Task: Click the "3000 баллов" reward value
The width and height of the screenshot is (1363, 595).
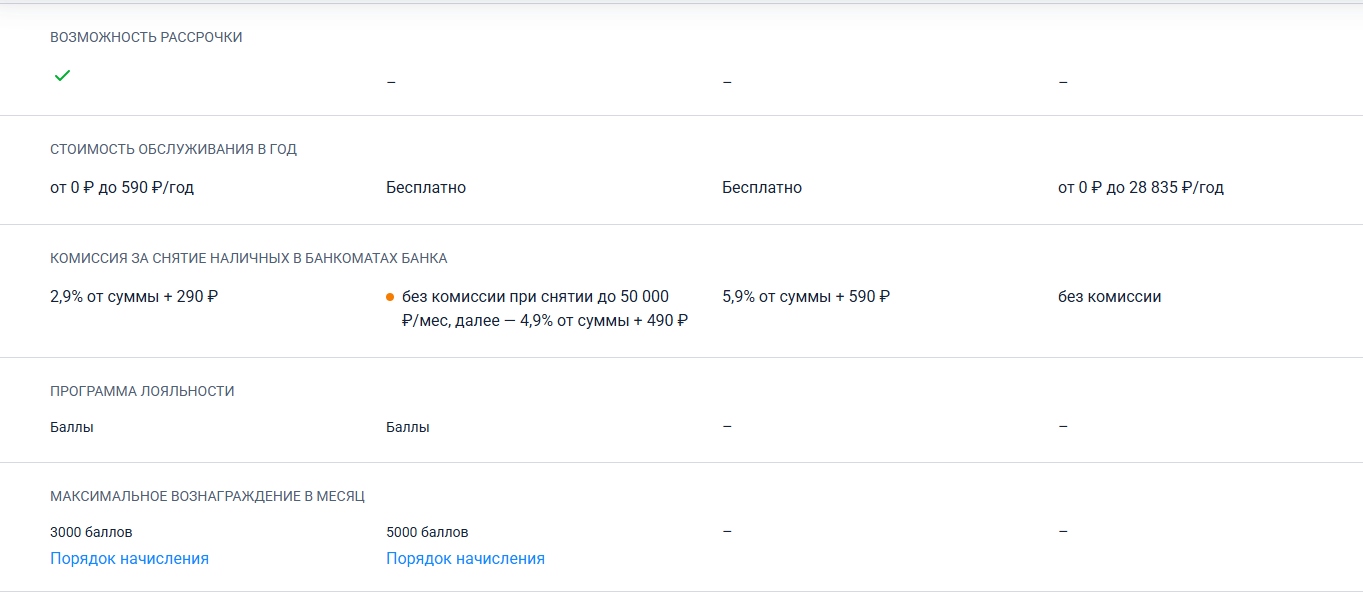Action: click(91, 532)
